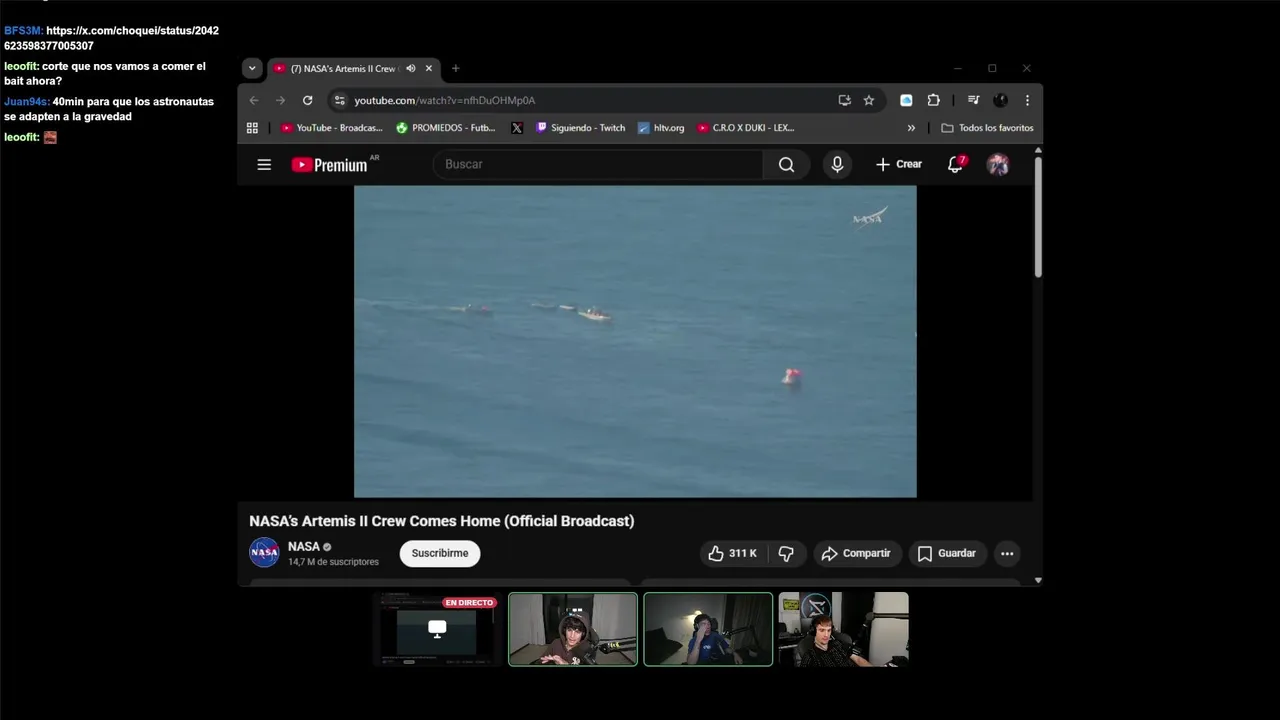This screenshot has height=720, width=1280.
Task: Go back in Chrome
Action: (254, 100)
